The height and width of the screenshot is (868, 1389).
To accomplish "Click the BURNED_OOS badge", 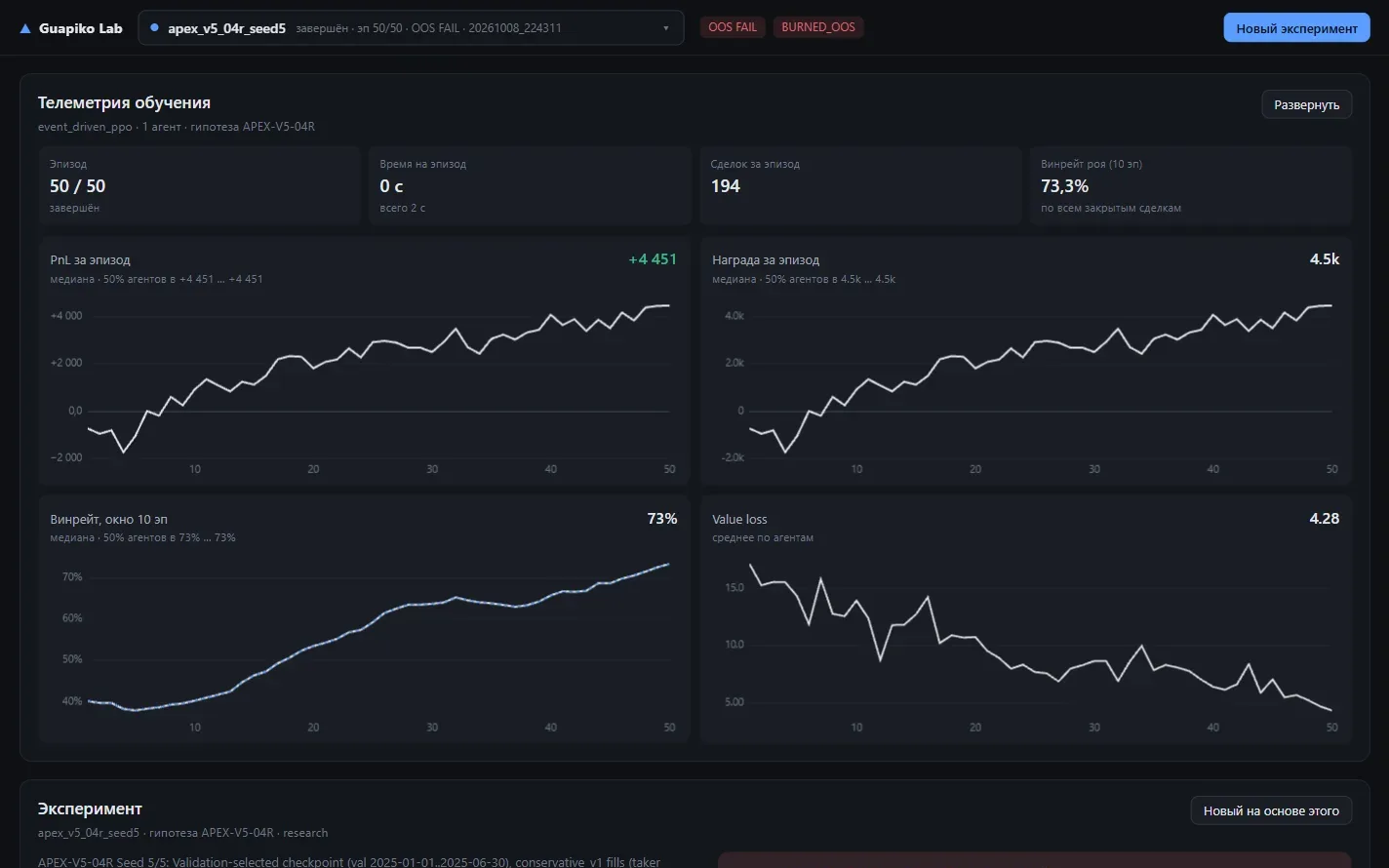I will 818,27.
